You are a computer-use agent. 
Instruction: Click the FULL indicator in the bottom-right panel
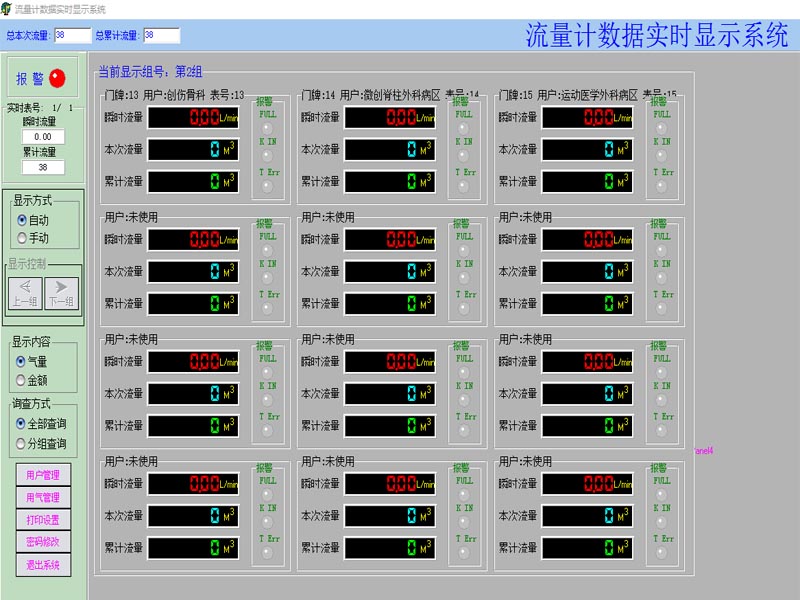point(662,494)
